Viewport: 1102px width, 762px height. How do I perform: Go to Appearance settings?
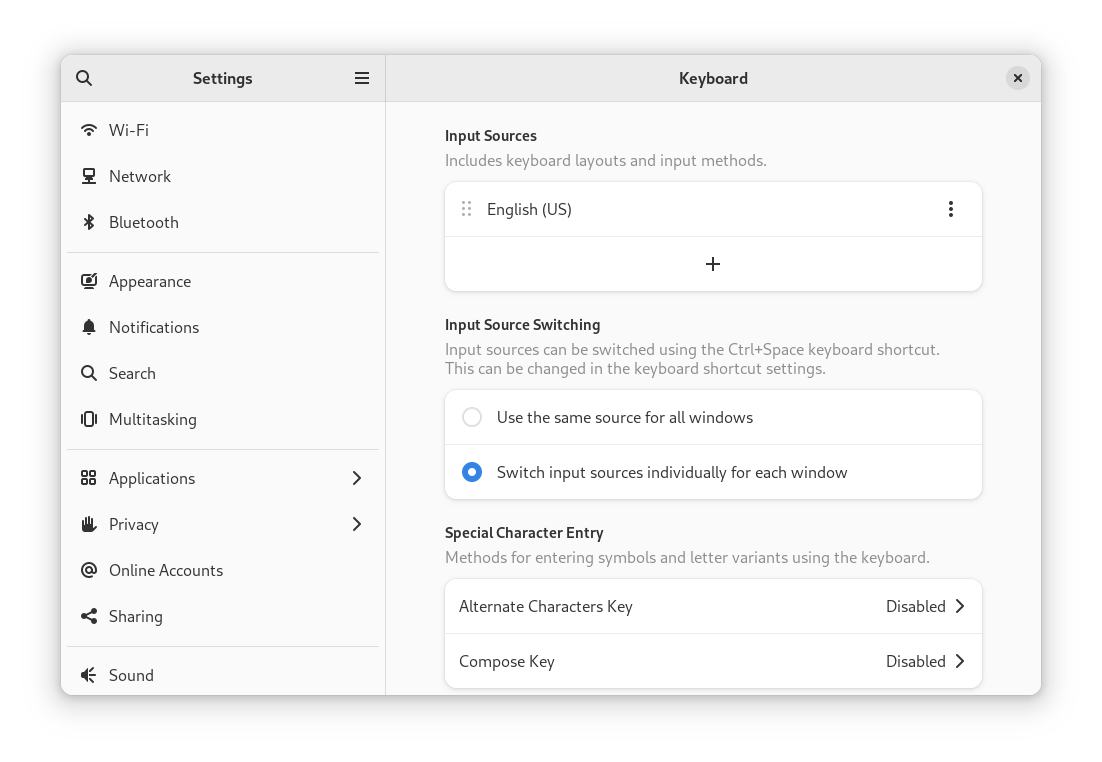click(x=223, y=281)
